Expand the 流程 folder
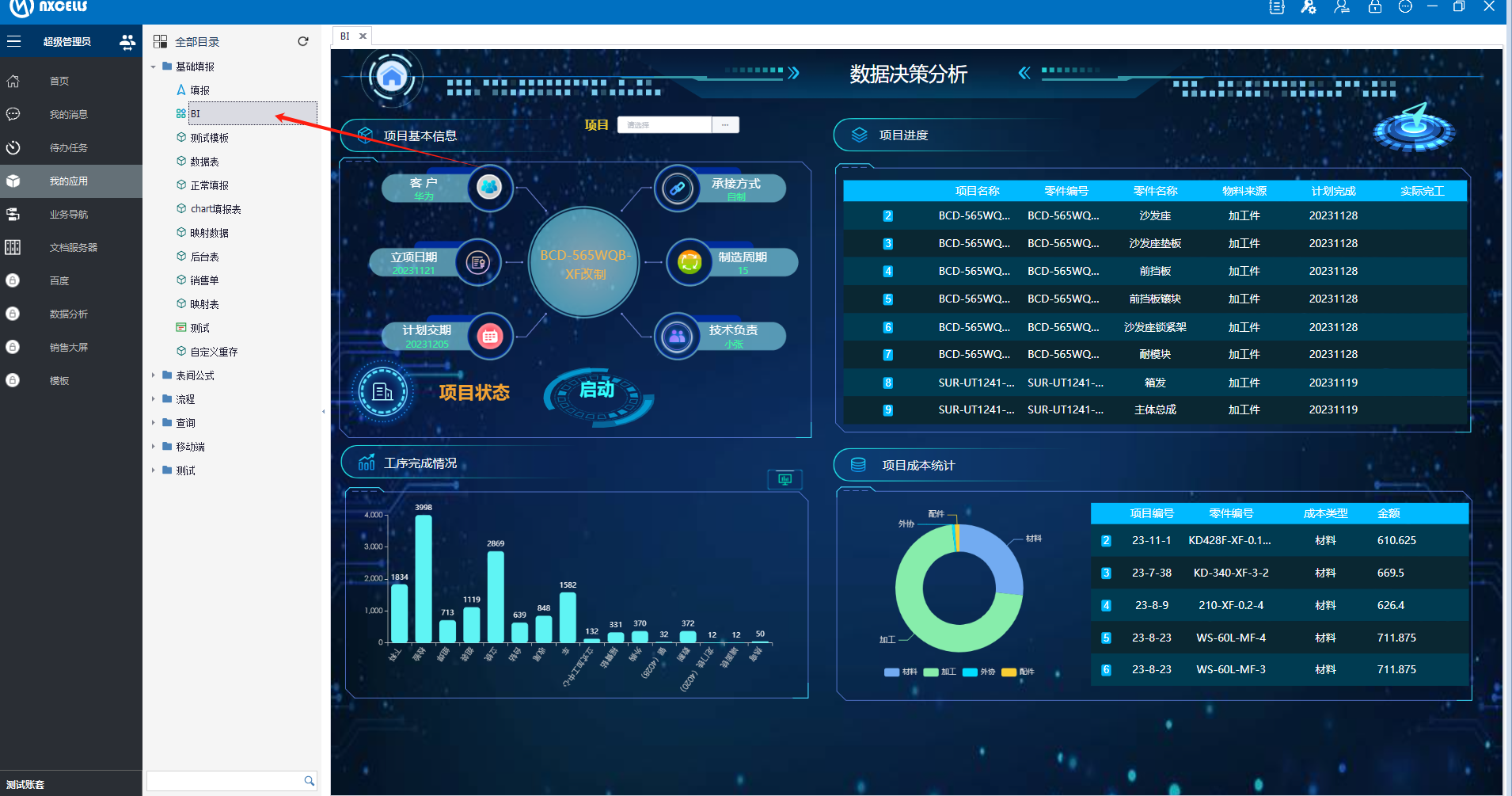Image resolution: width=1512 pixels, height=796 pixels. pos(154,399)
